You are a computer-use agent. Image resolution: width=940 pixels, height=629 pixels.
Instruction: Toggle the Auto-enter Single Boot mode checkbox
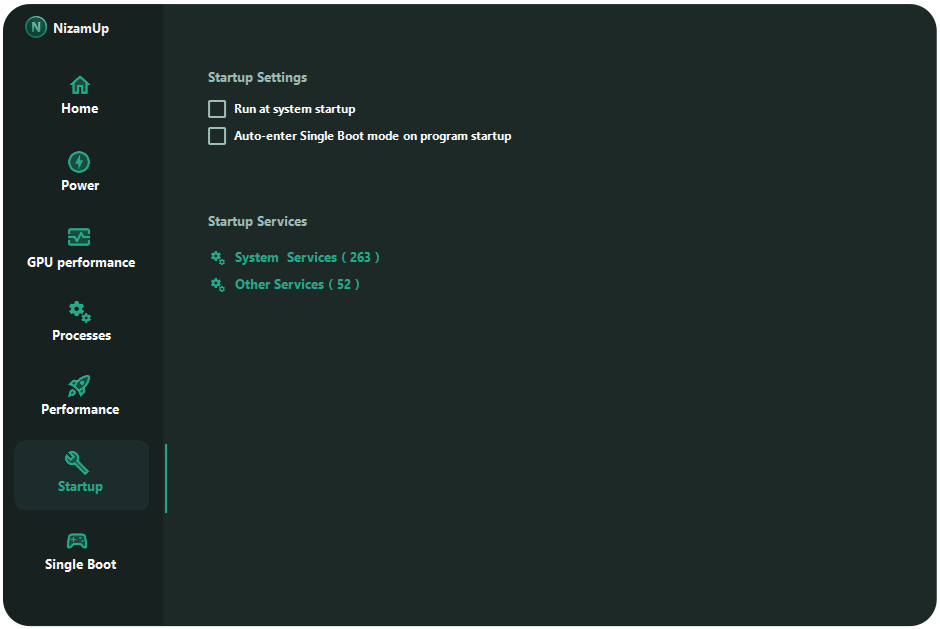(217, 136)
